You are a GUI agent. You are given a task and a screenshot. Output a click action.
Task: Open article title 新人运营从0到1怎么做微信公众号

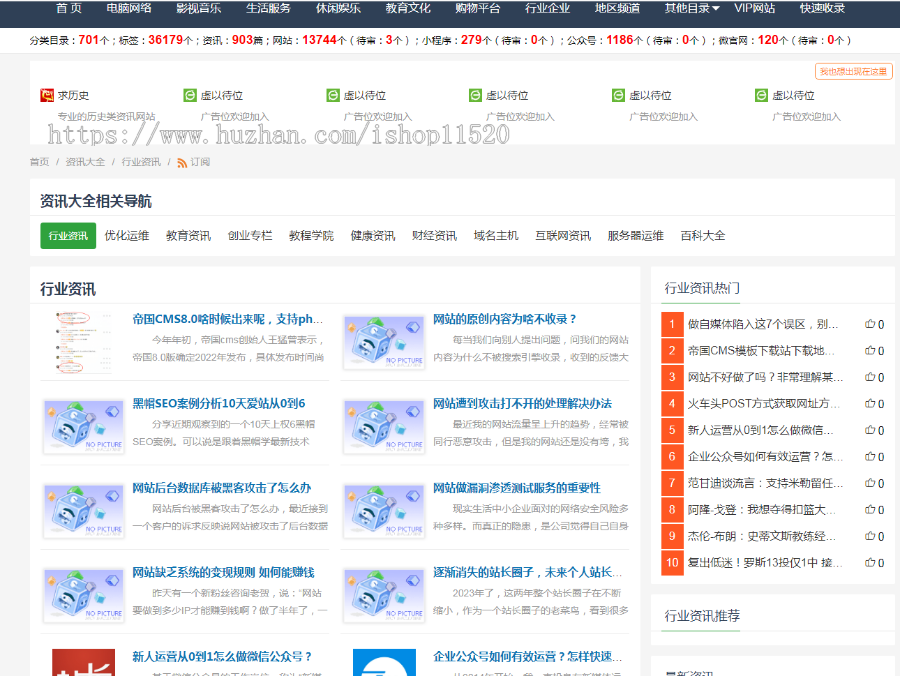222,656
